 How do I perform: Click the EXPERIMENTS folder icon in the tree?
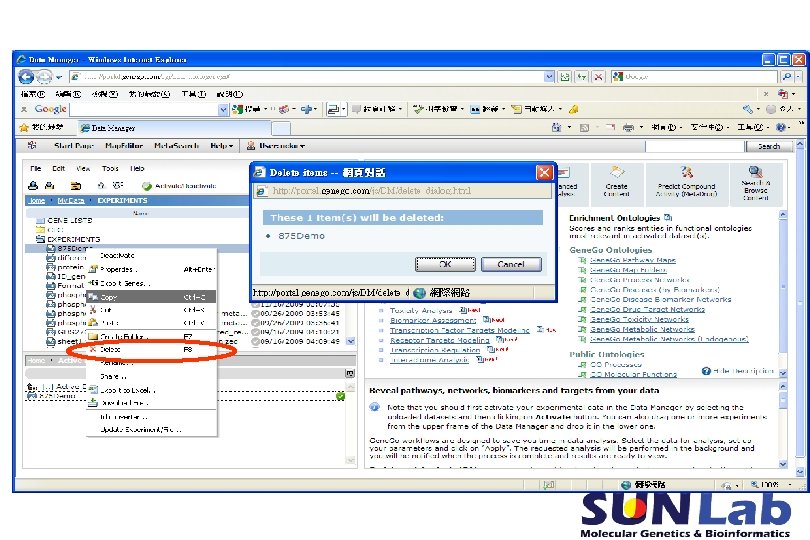point(40,239)
